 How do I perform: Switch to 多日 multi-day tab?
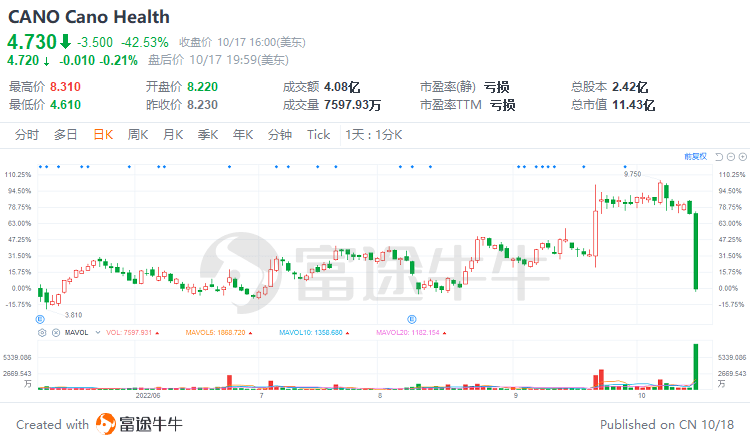click(66, 135)
